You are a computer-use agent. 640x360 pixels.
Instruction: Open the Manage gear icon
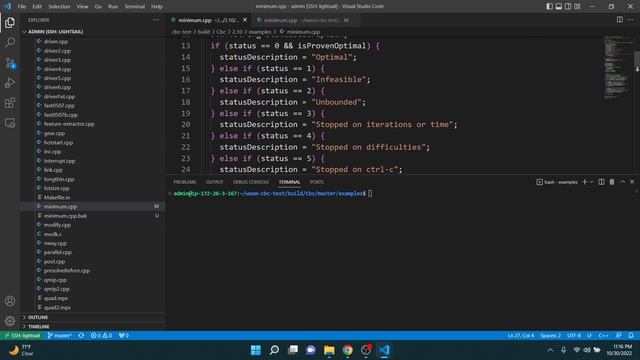[10, 321]
